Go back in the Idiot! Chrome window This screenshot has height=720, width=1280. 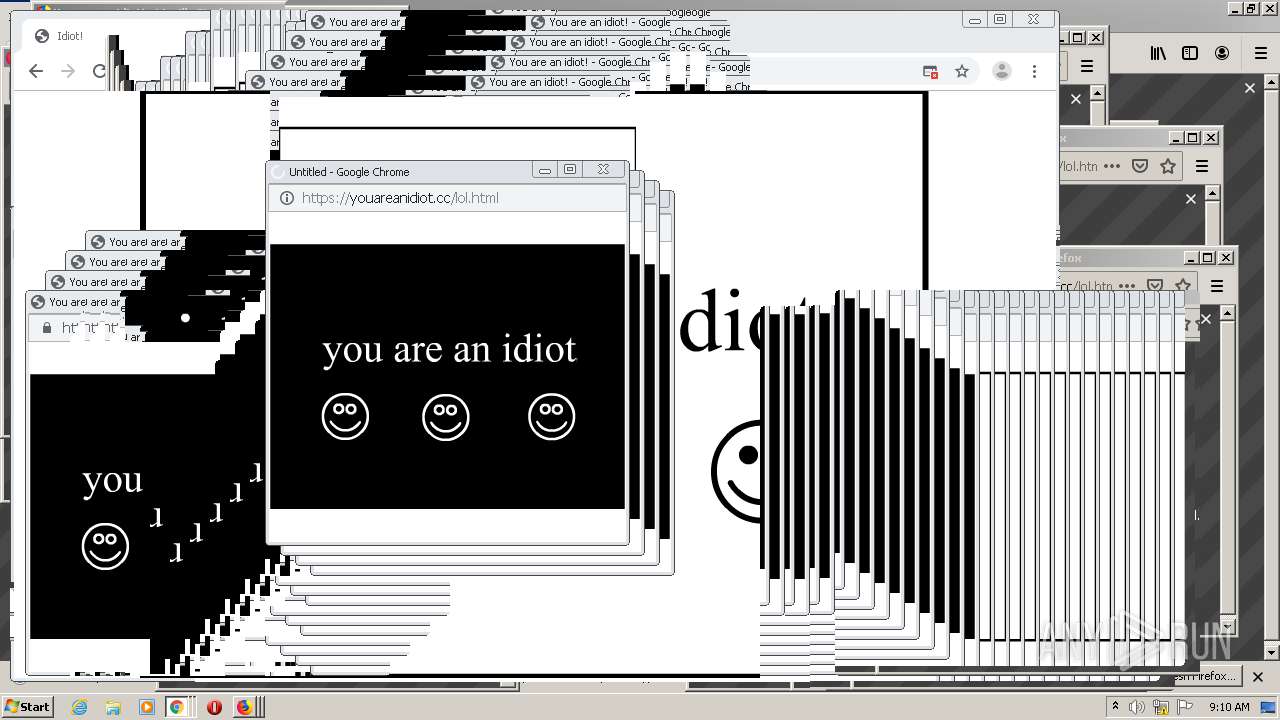click(36, 71)
